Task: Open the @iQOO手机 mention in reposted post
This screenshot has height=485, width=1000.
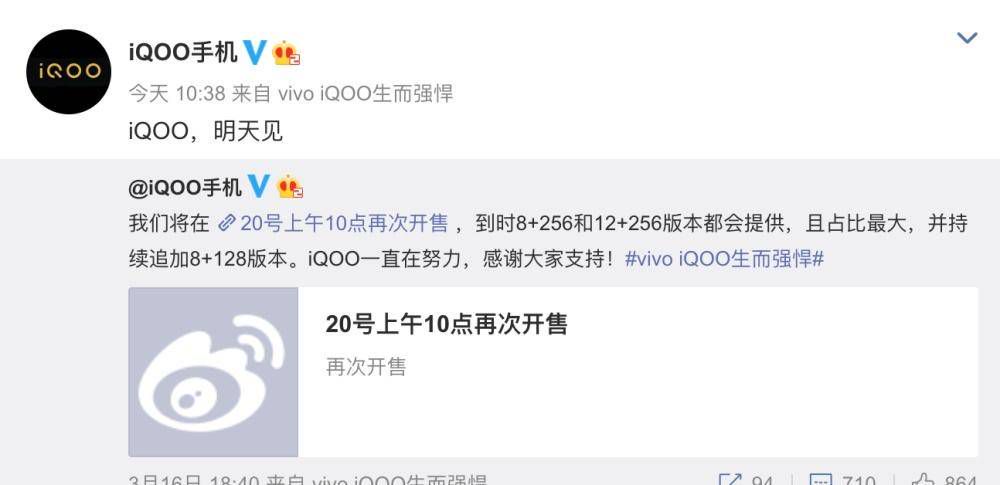Action: (185, 188)
